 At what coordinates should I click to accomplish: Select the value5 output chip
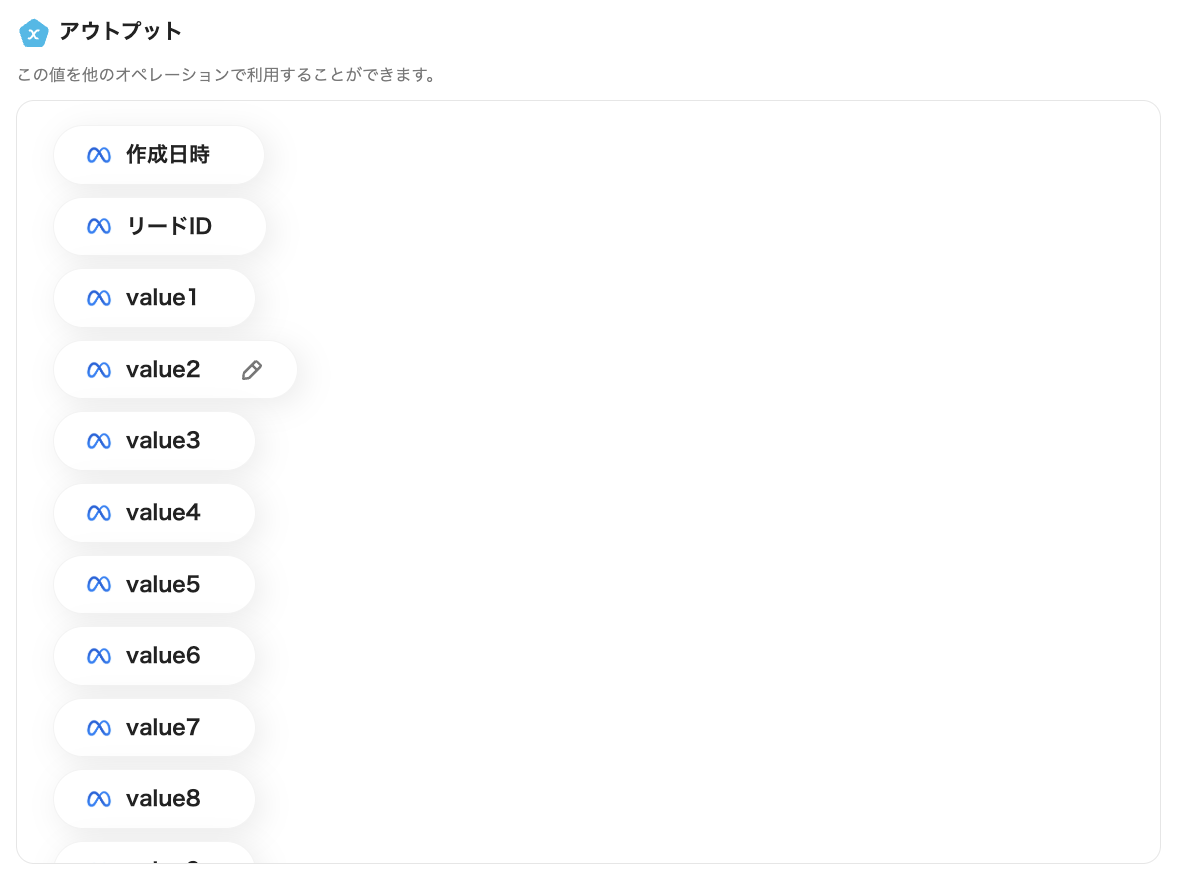(155, 584)
